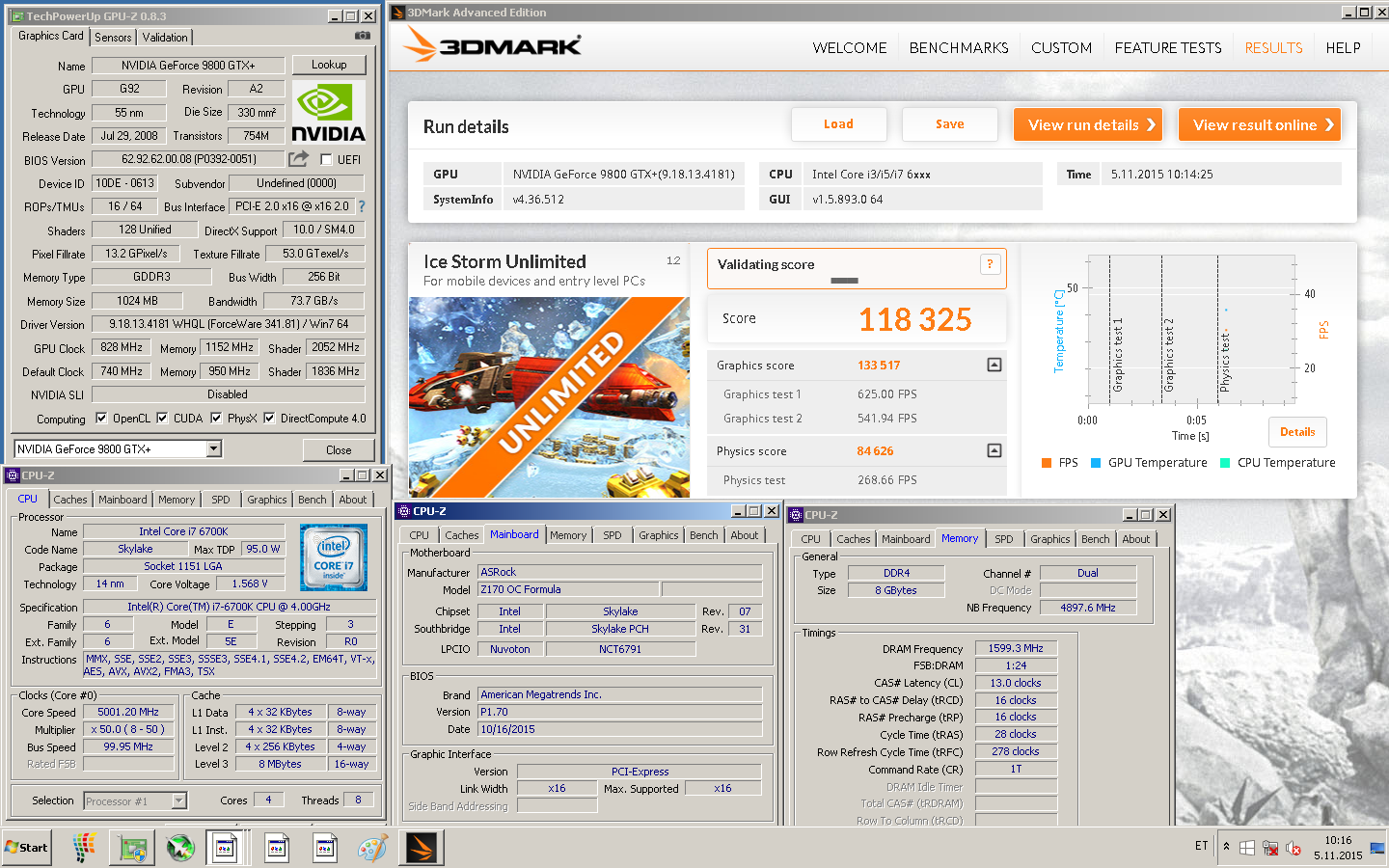Open the Caches tab in the CPU-Z processor window
This screenshot has height=868, width=1389.
(x=70, y=500)
